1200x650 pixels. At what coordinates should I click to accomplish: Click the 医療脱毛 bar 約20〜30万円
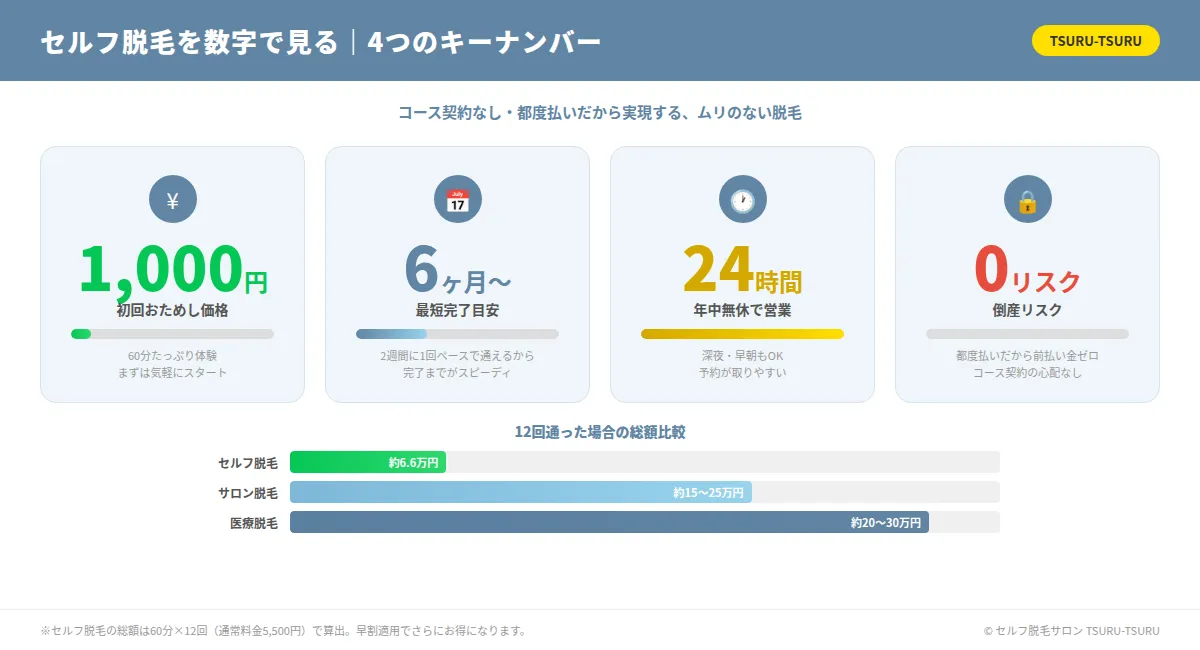coord(609,522)
